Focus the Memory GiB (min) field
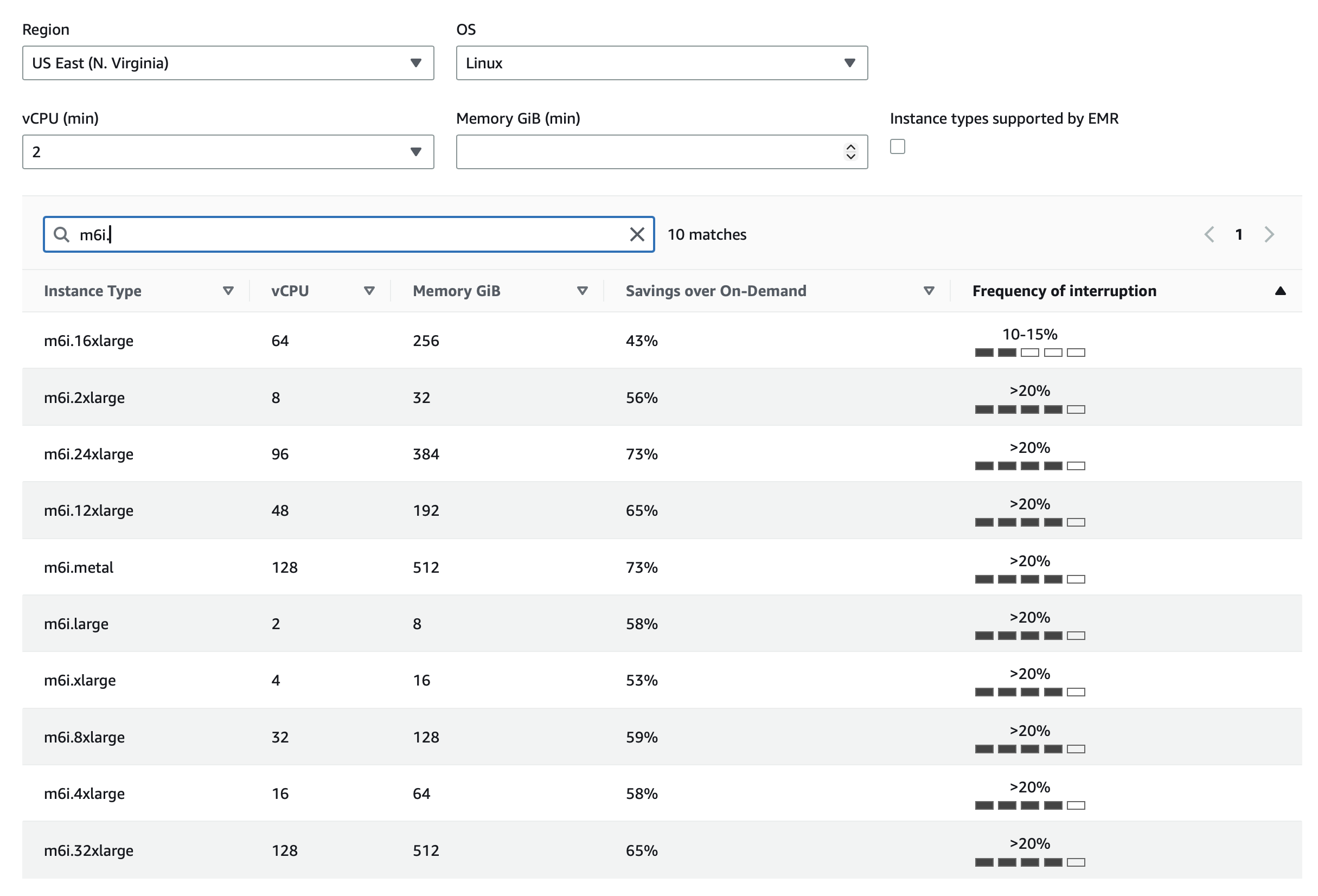This screenshot has width=1318, height=896. pos(647,152)
